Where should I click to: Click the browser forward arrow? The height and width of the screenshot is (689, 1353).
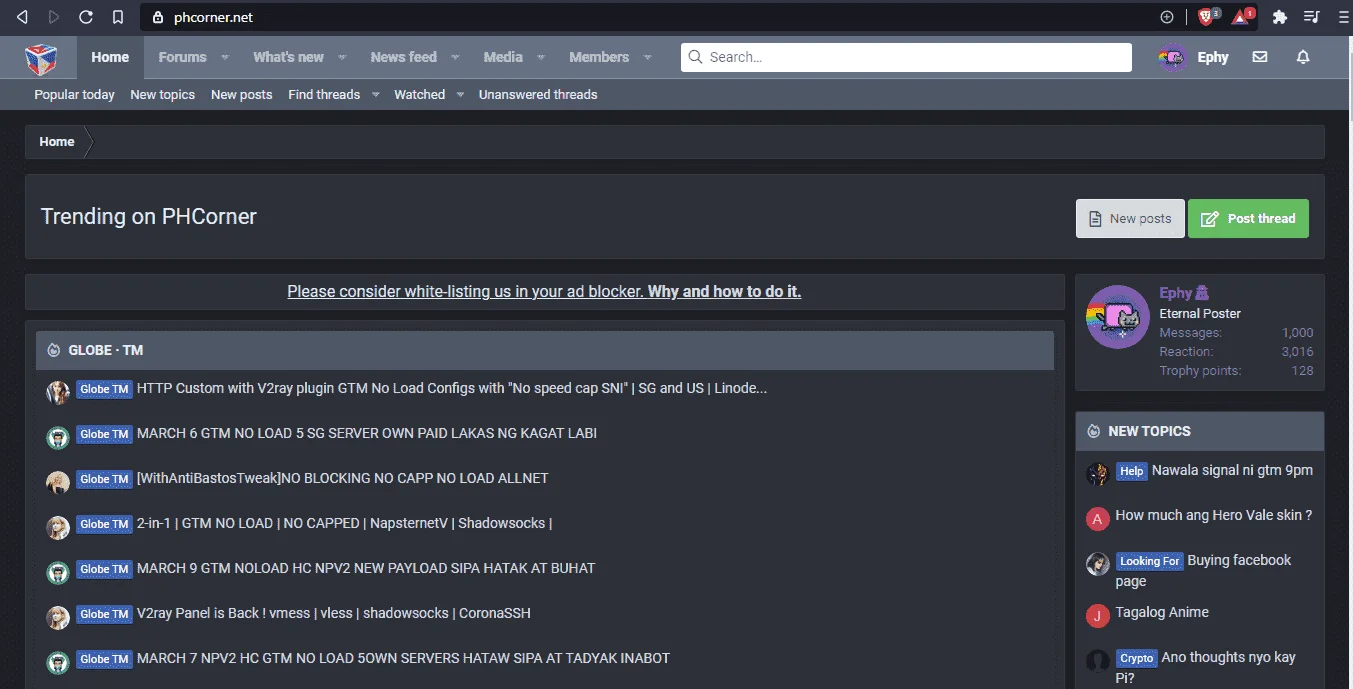click(54, 17)
